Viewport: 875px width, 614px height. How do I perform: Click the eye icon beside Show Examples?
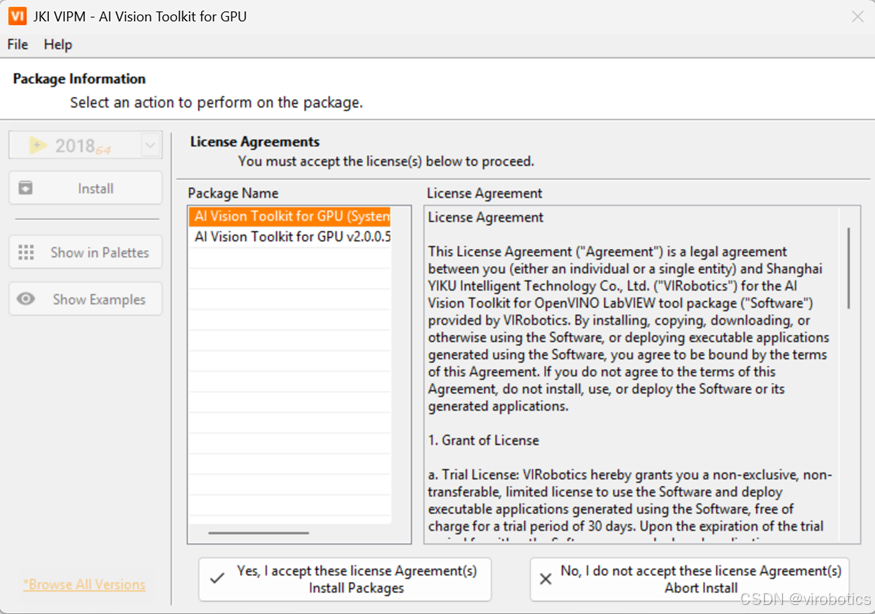[26, 299]
